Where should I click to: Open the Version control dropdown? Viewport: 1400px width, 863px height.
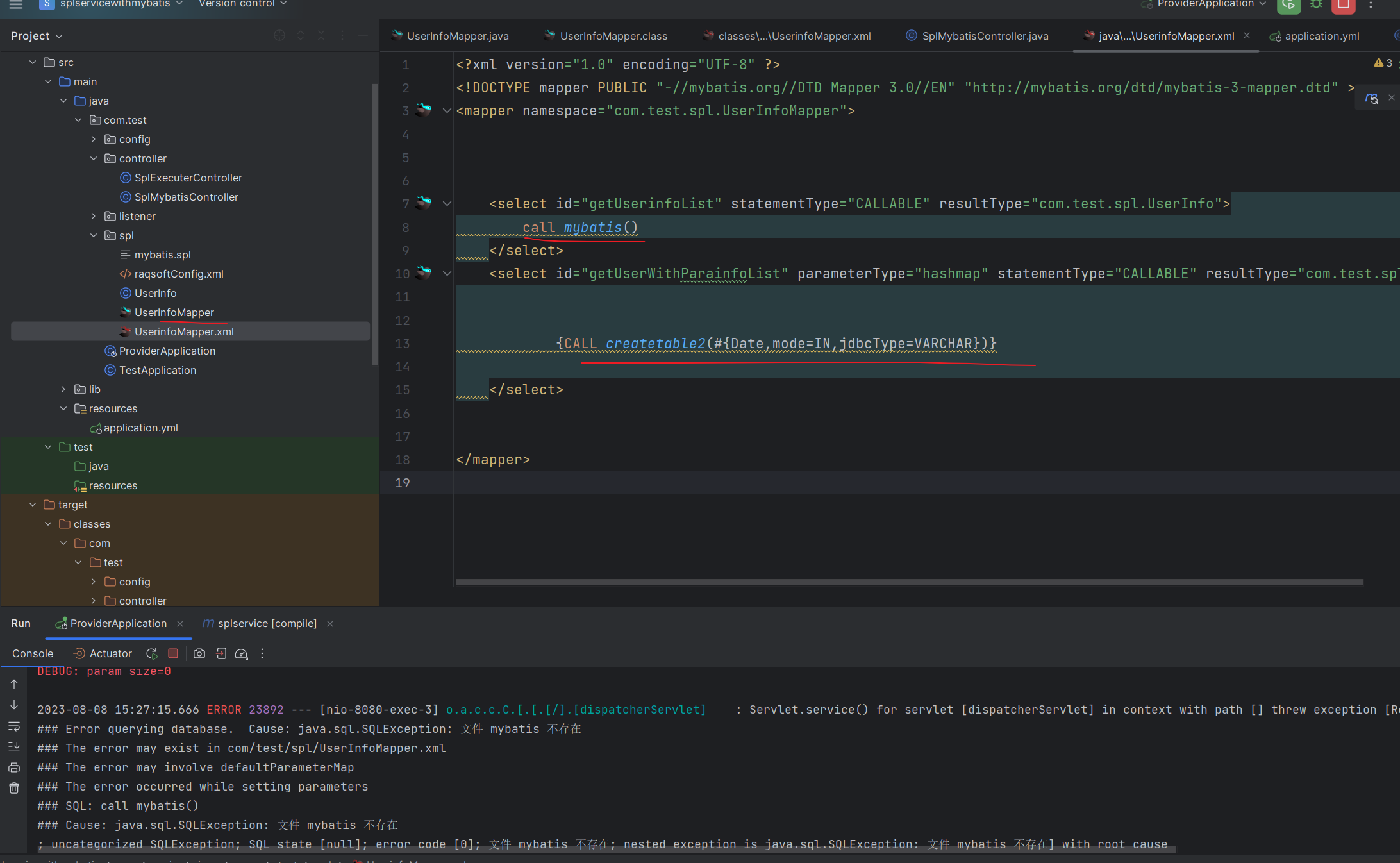[x=243, y=4]
